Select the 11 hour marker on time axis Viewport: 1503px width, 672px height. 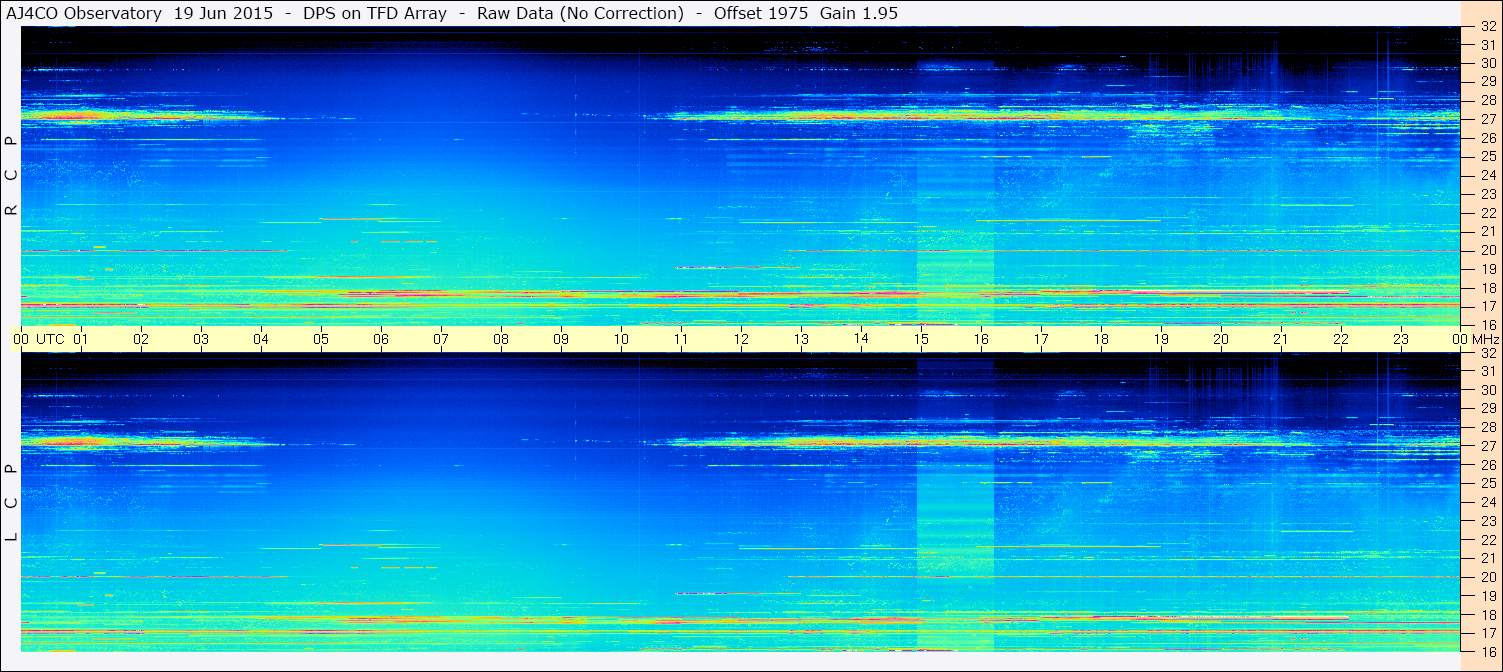pos(681,339)
